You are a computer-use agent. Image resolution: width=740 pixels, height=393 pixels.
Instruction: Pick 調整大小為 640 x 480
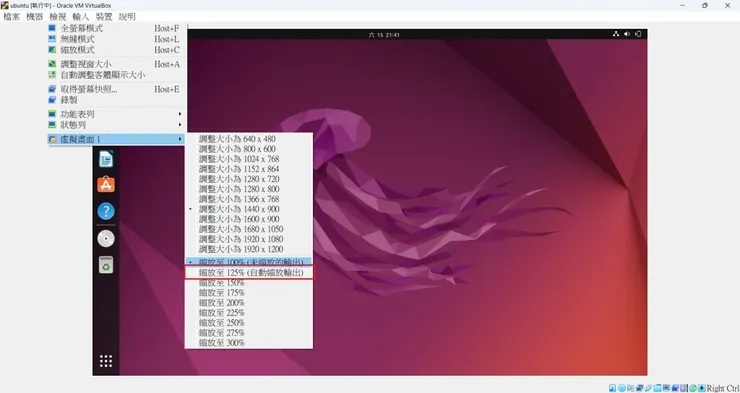(x=249, y=139)
